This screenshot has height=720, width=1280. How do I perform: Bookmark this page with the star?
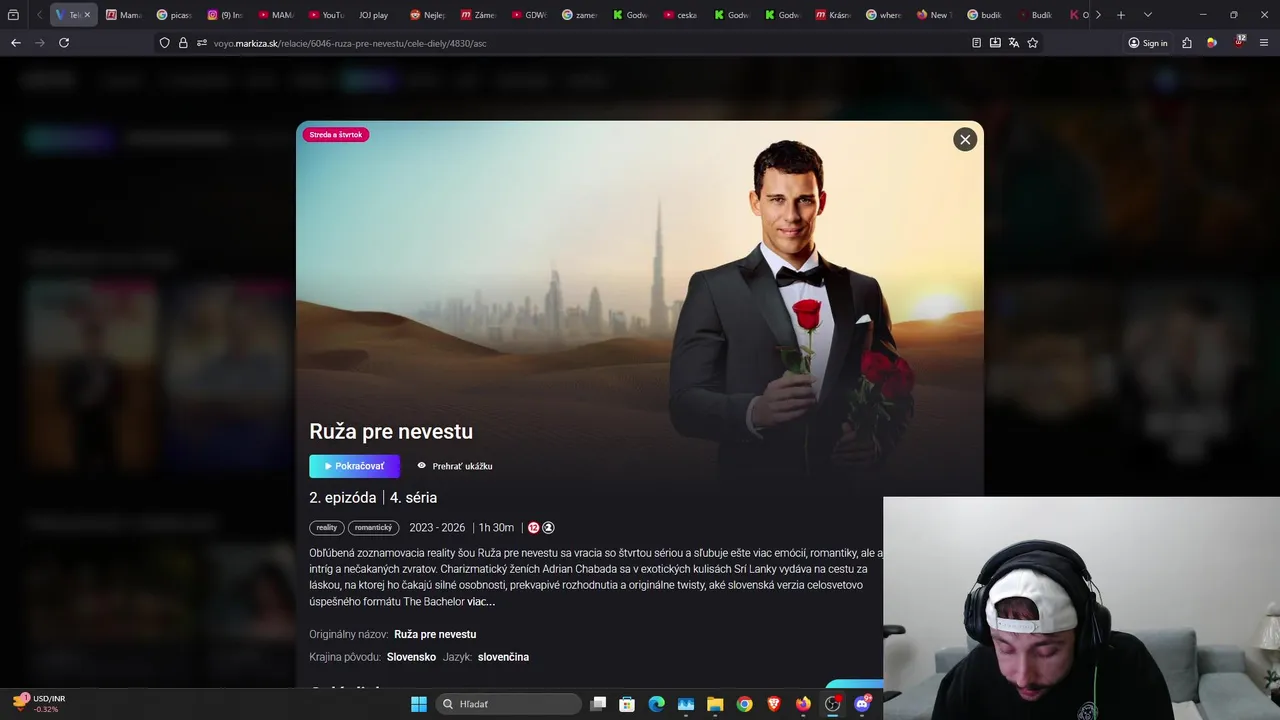point(1033,43)
